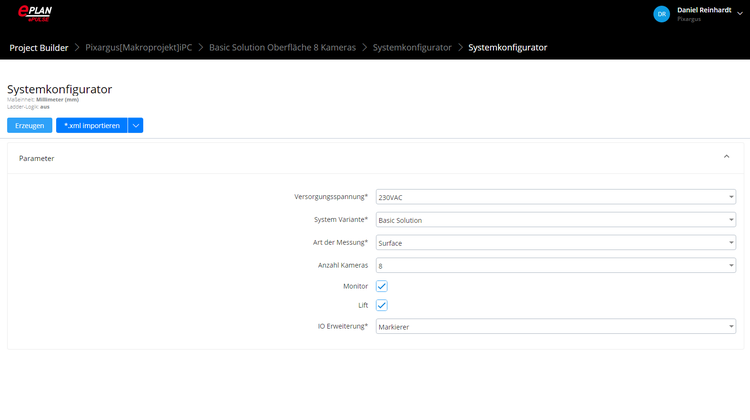Click the *.xml importieren button
This screenshot has height=420, width=750.
[x=91, y=125]
